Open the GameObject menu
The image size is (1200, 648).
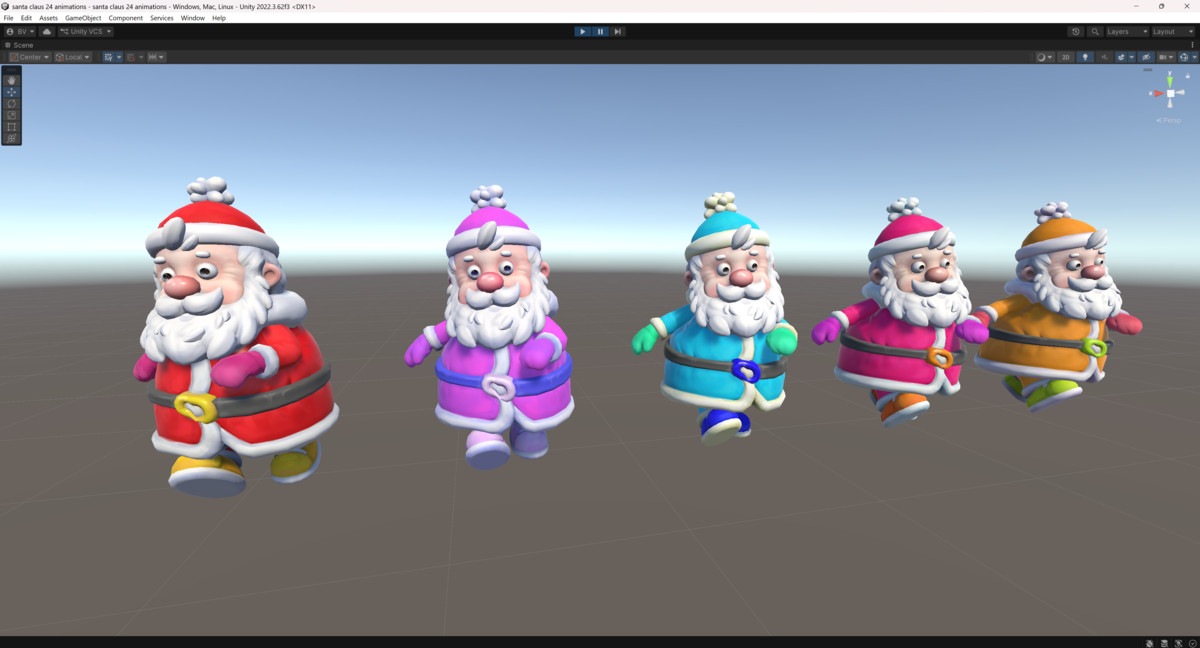[83, 18]
